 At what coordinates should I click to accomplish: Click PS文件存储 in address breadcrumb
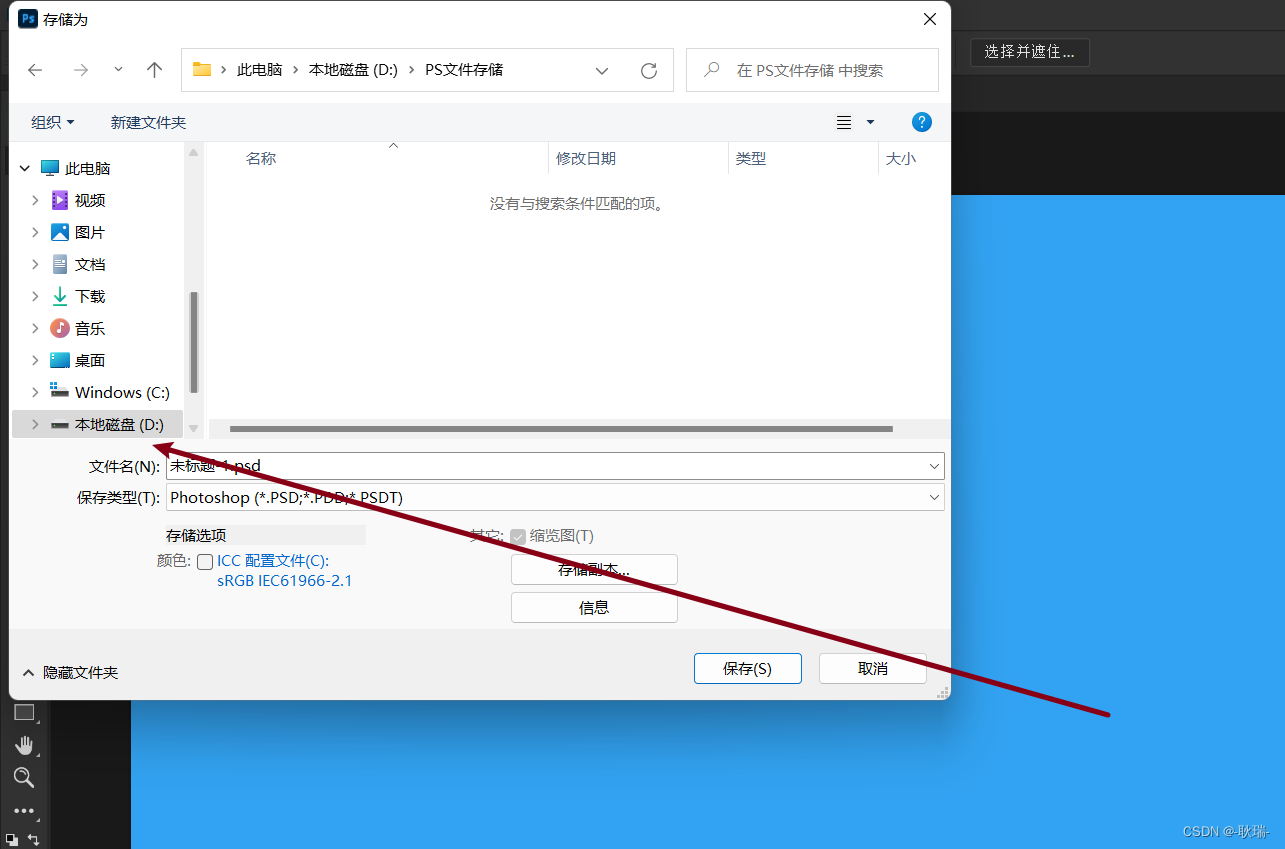coord(464,70)
